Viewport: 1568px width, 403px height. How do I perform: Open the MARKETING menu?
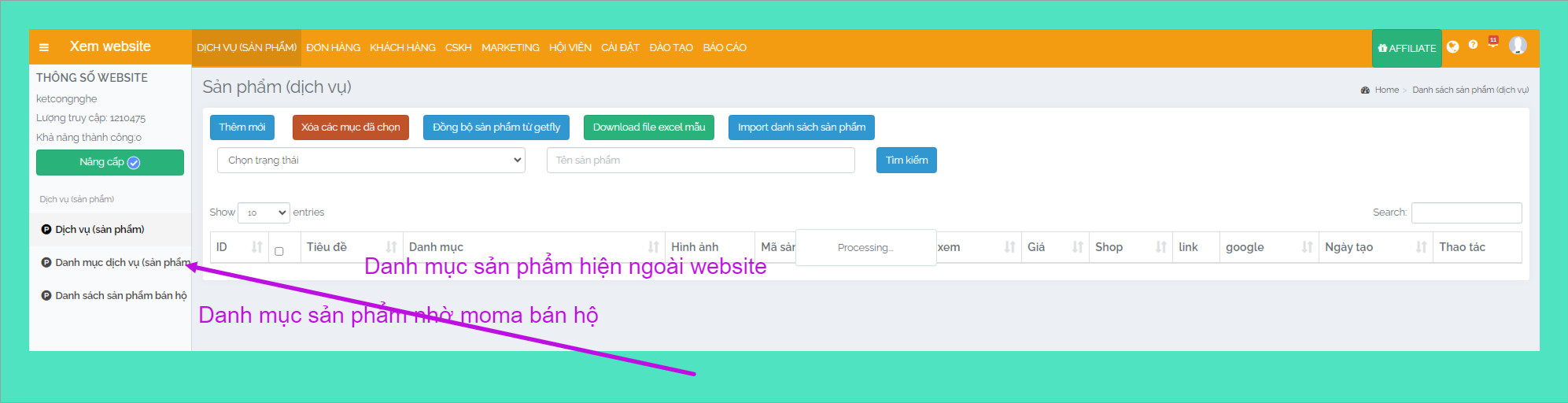coord(510,48)
